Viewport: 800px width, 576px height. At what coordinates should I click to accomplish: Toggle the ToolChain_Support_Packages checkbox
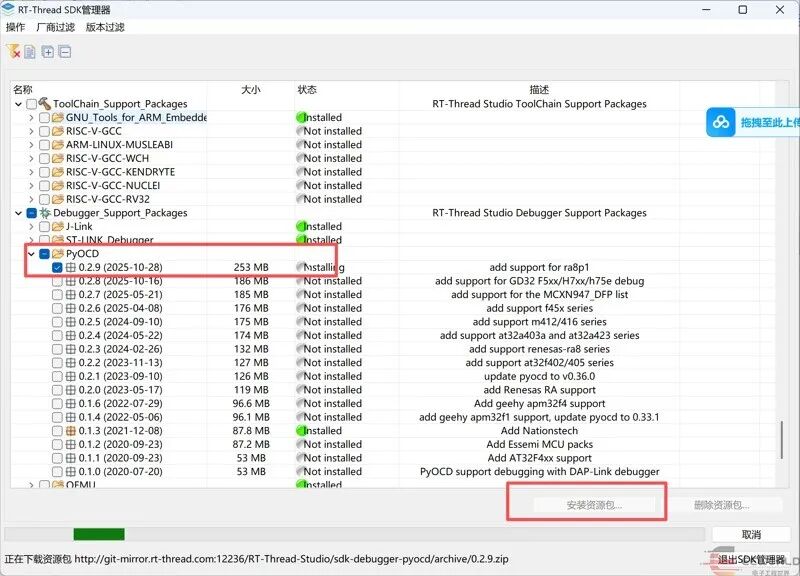coord(32,104)
